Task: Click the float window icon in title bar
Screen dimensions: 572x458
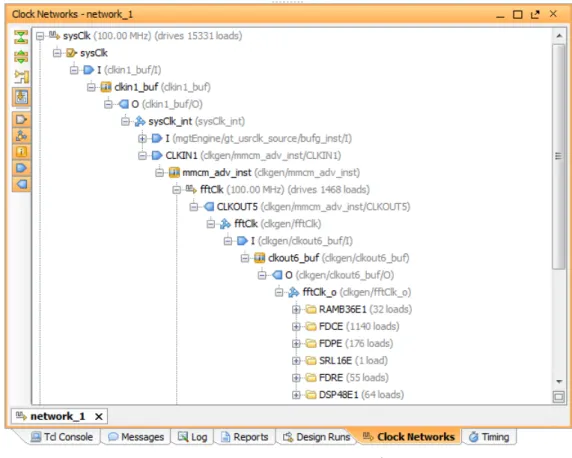Action: (x=535, y=15)
